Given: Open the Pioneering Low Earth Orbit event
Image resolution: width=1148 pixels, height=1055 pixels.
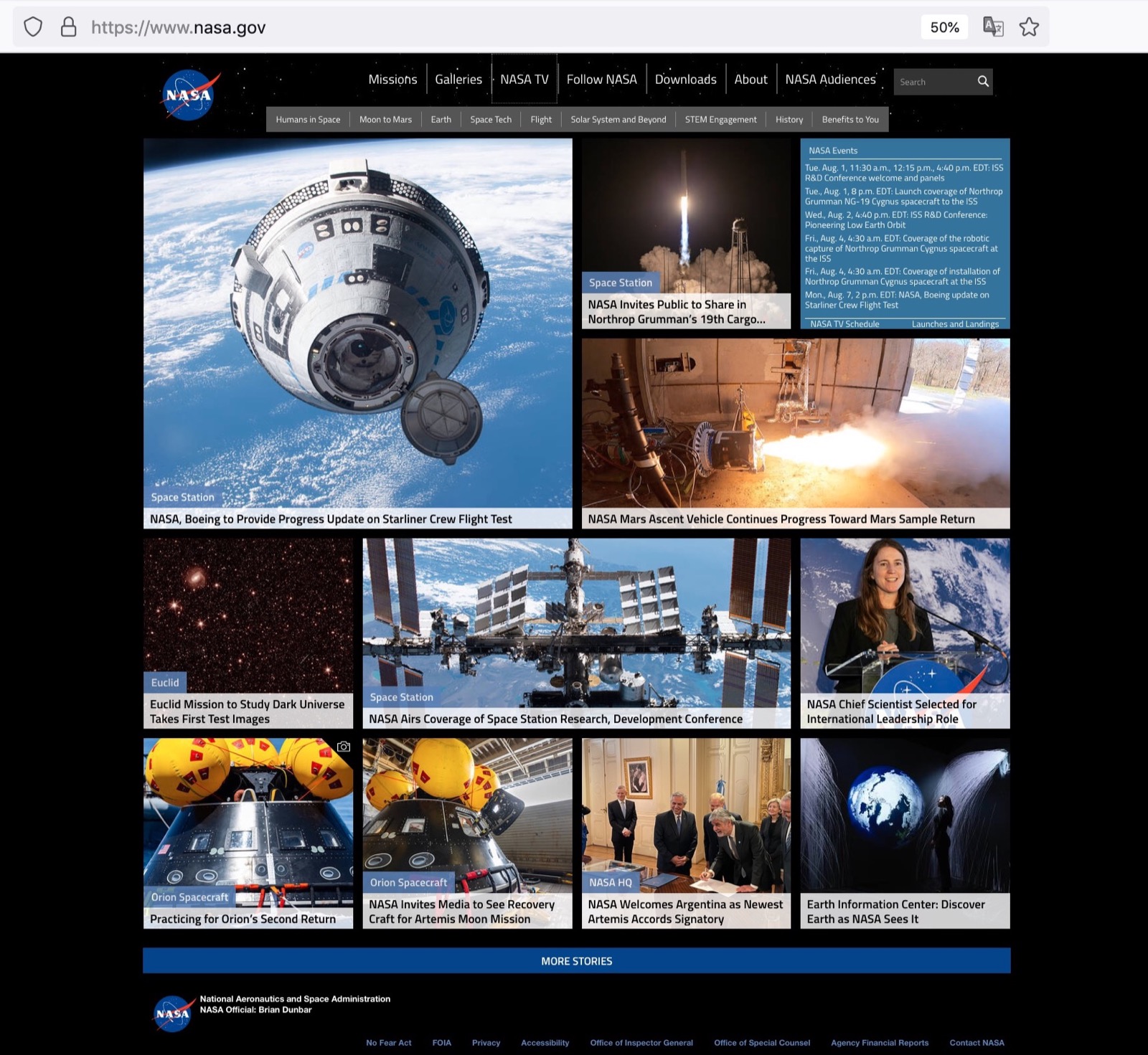Looking at the screenshot, I should click(896, 220).
